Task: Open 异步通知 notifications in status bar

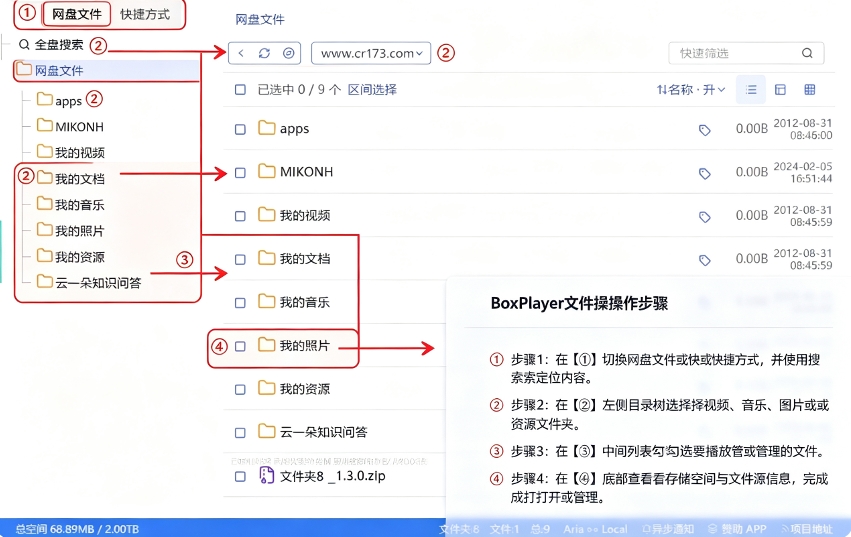Action: pyautogui.click(x=668, y=529)
